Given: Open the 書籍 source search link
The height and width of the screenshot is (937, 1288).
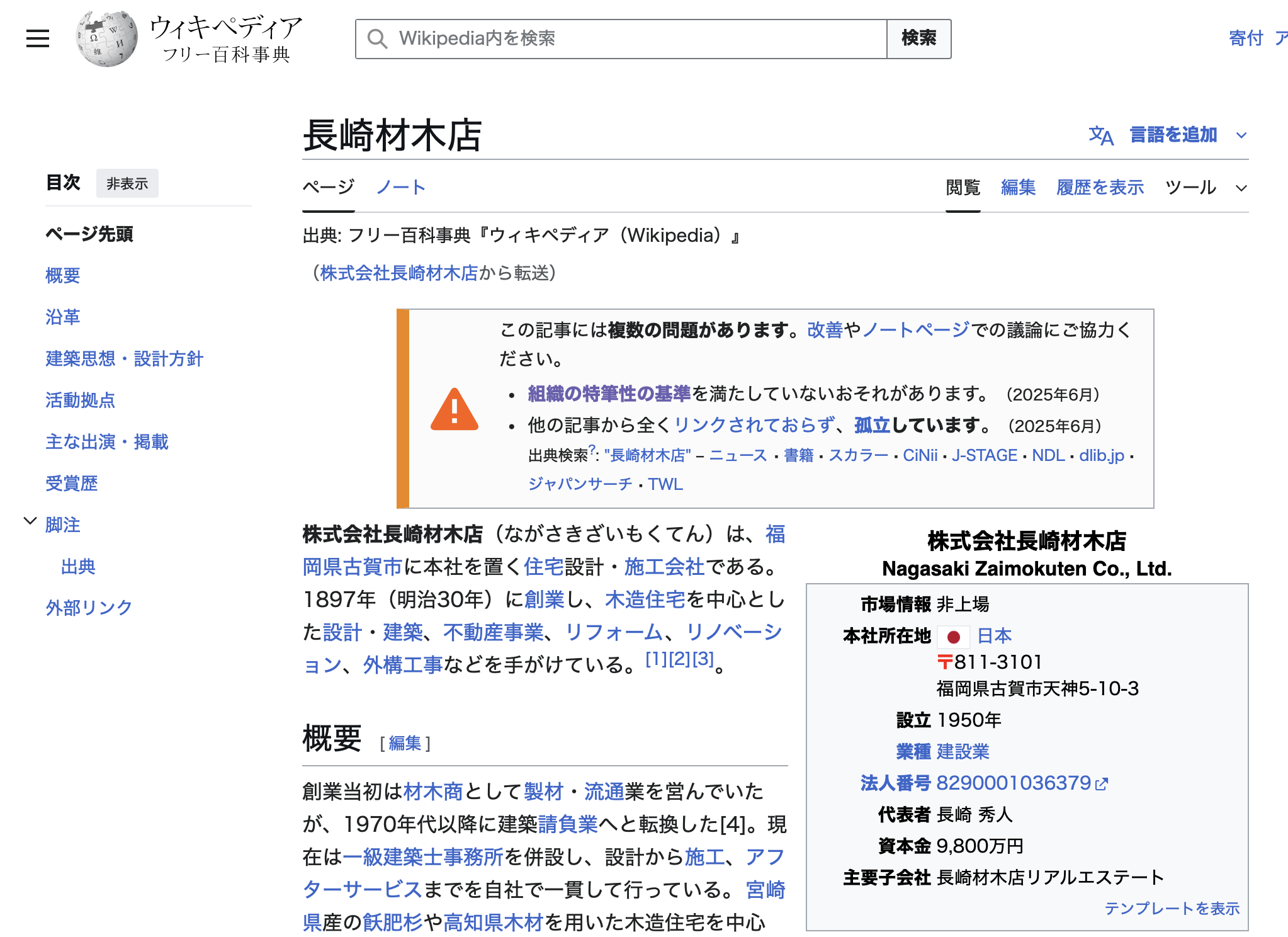Looking at the screenshot, I should [799, 456].
